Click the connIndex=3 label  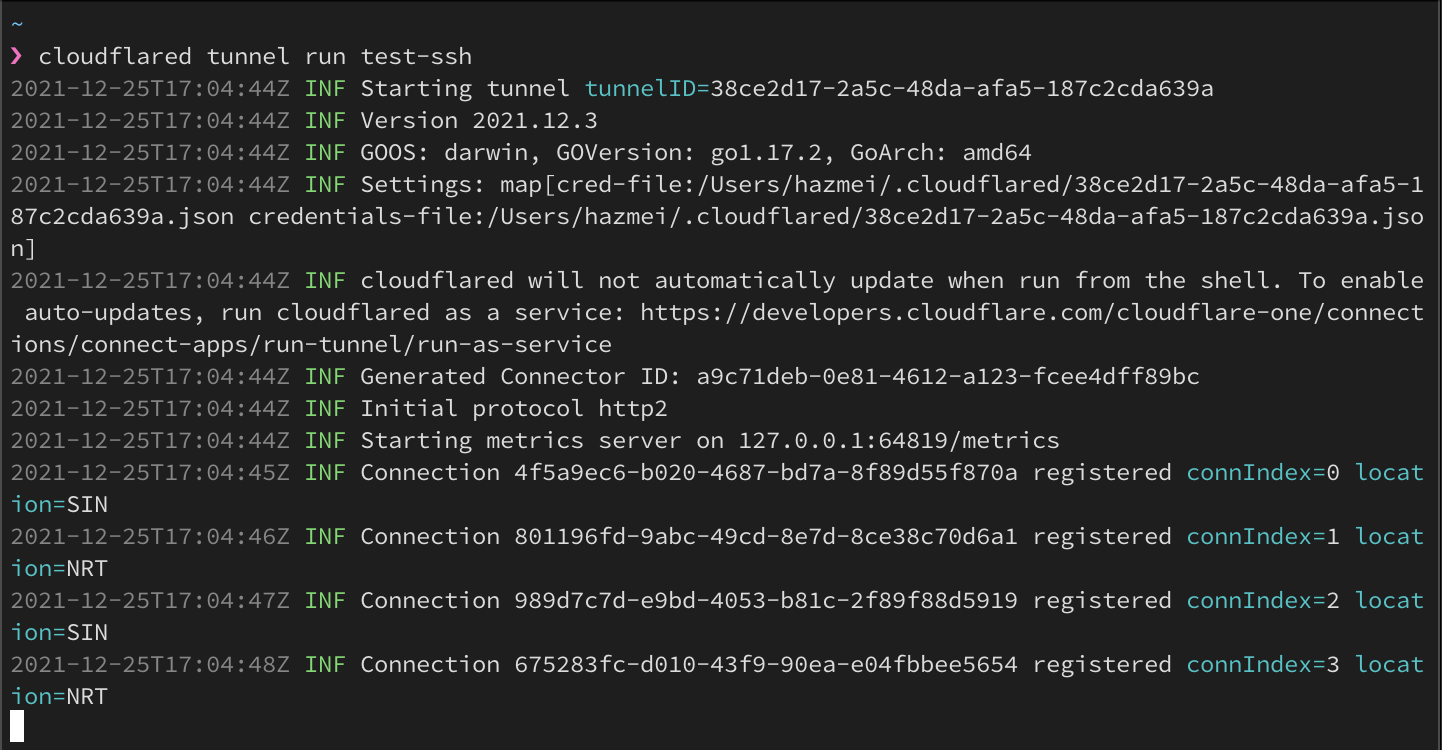click(x=1262, y=664)
